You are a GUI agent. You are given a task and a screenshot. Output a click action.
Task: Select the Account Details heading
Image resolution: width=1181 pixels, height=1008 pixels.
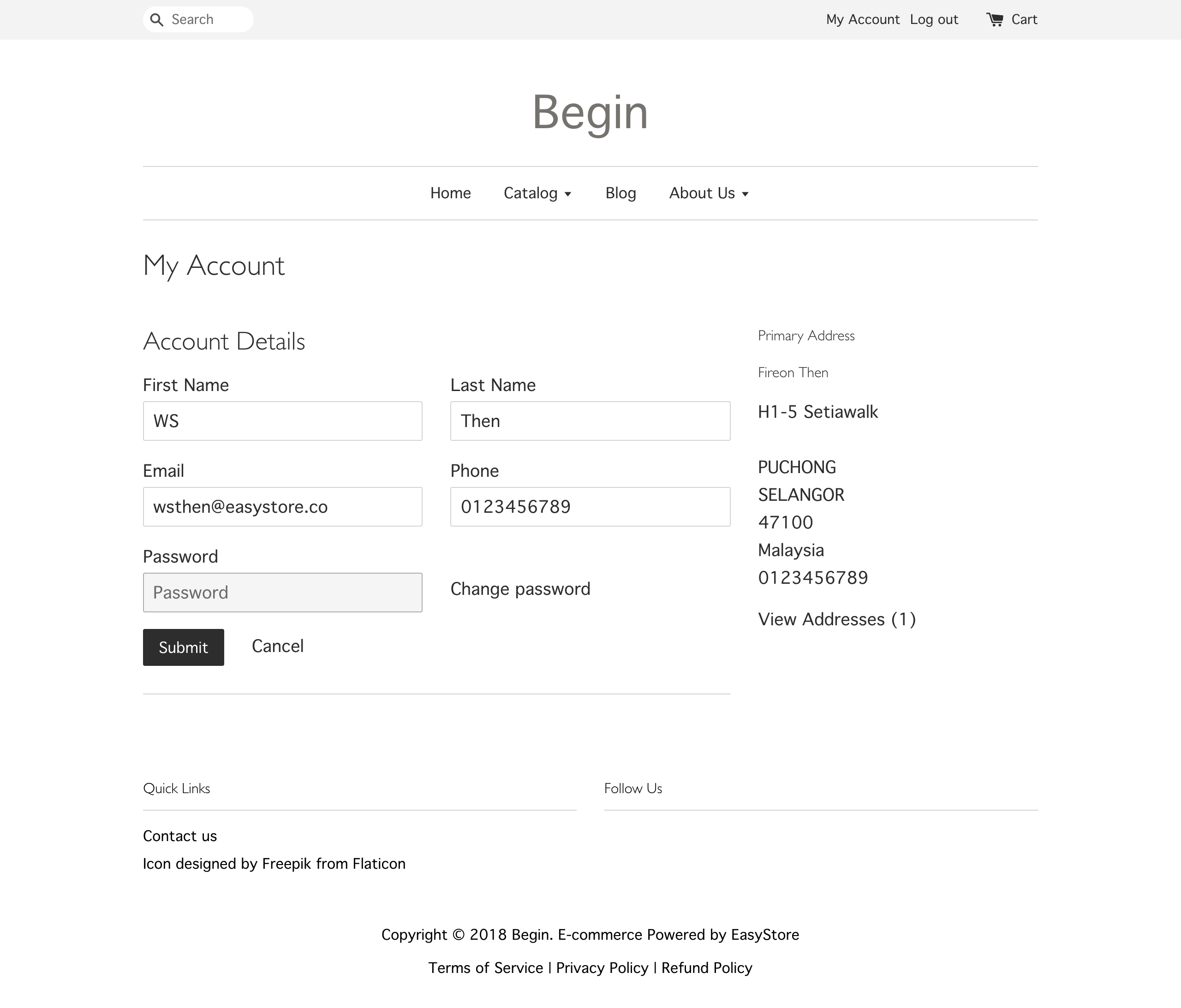tap(224, 341)
